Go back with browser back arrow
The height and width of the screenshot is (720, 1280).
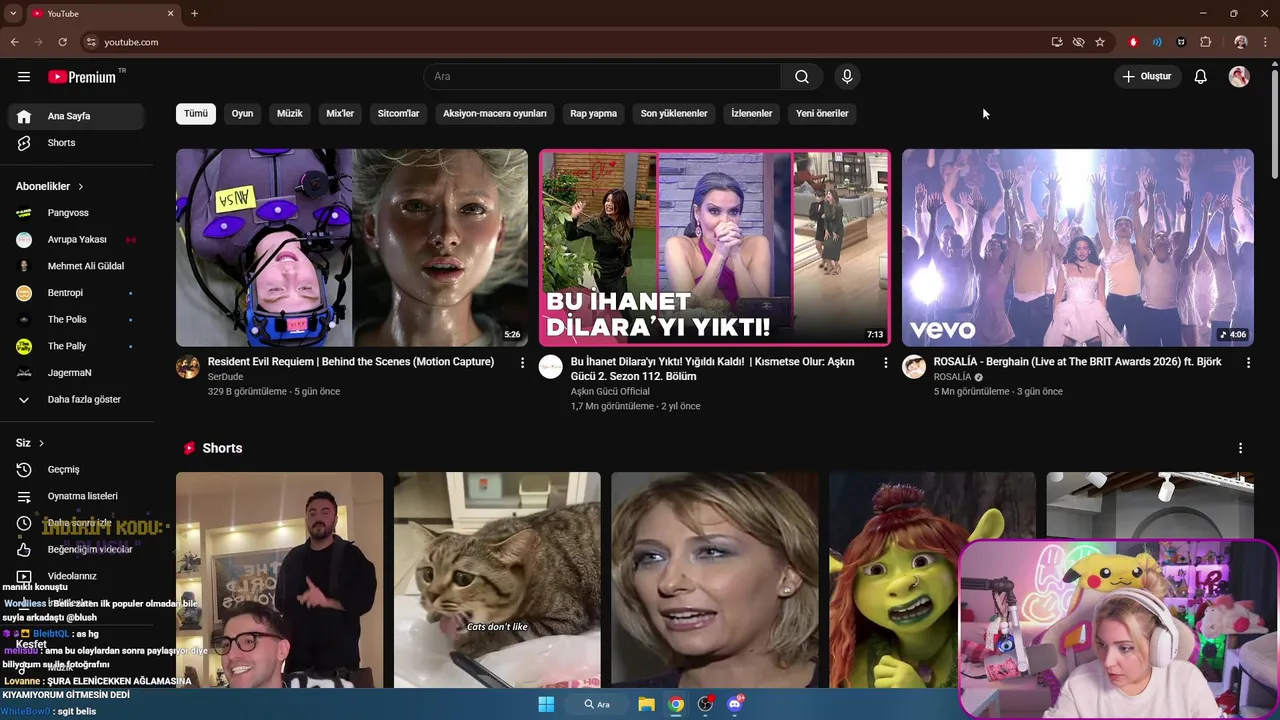click(14, 42)
